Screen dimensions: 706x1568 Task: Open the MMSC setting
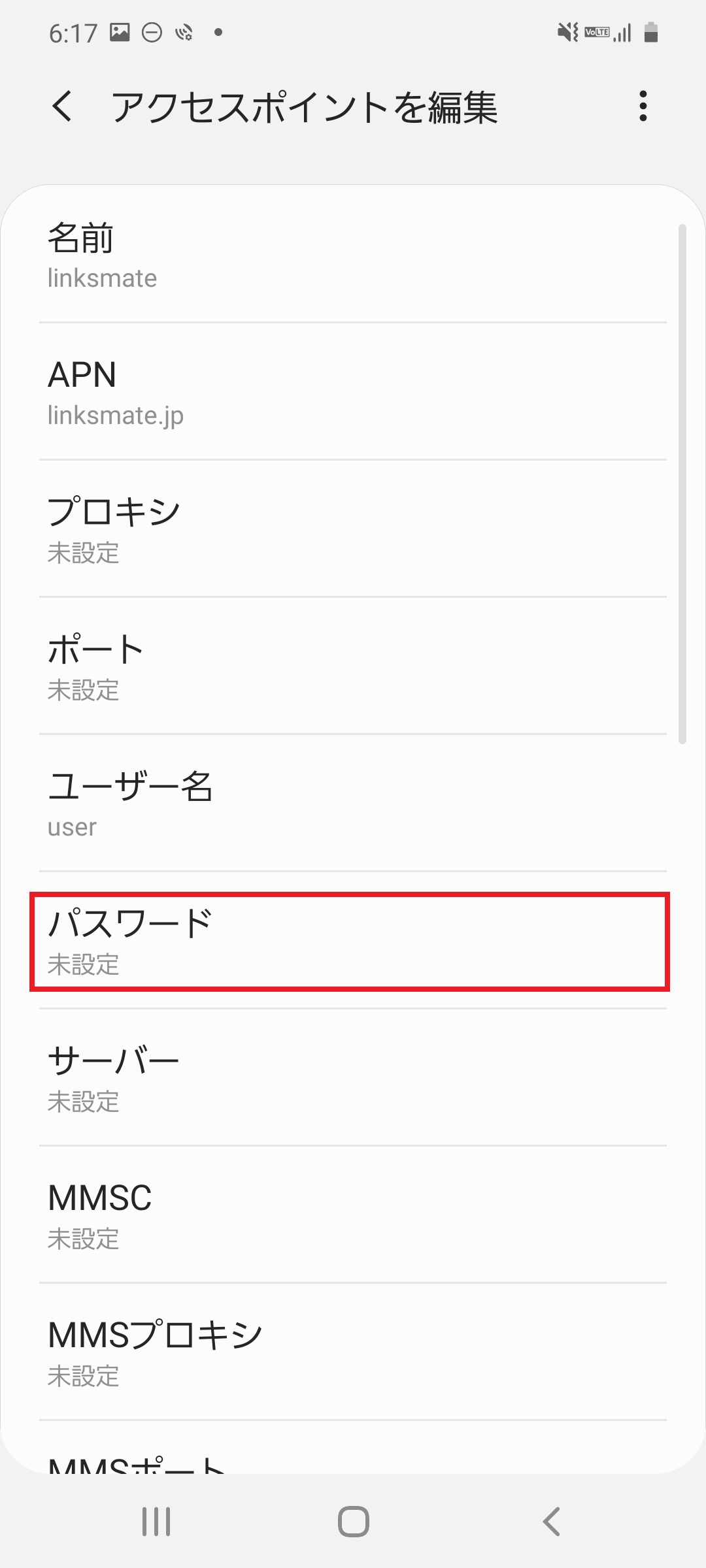[353, 1217]
